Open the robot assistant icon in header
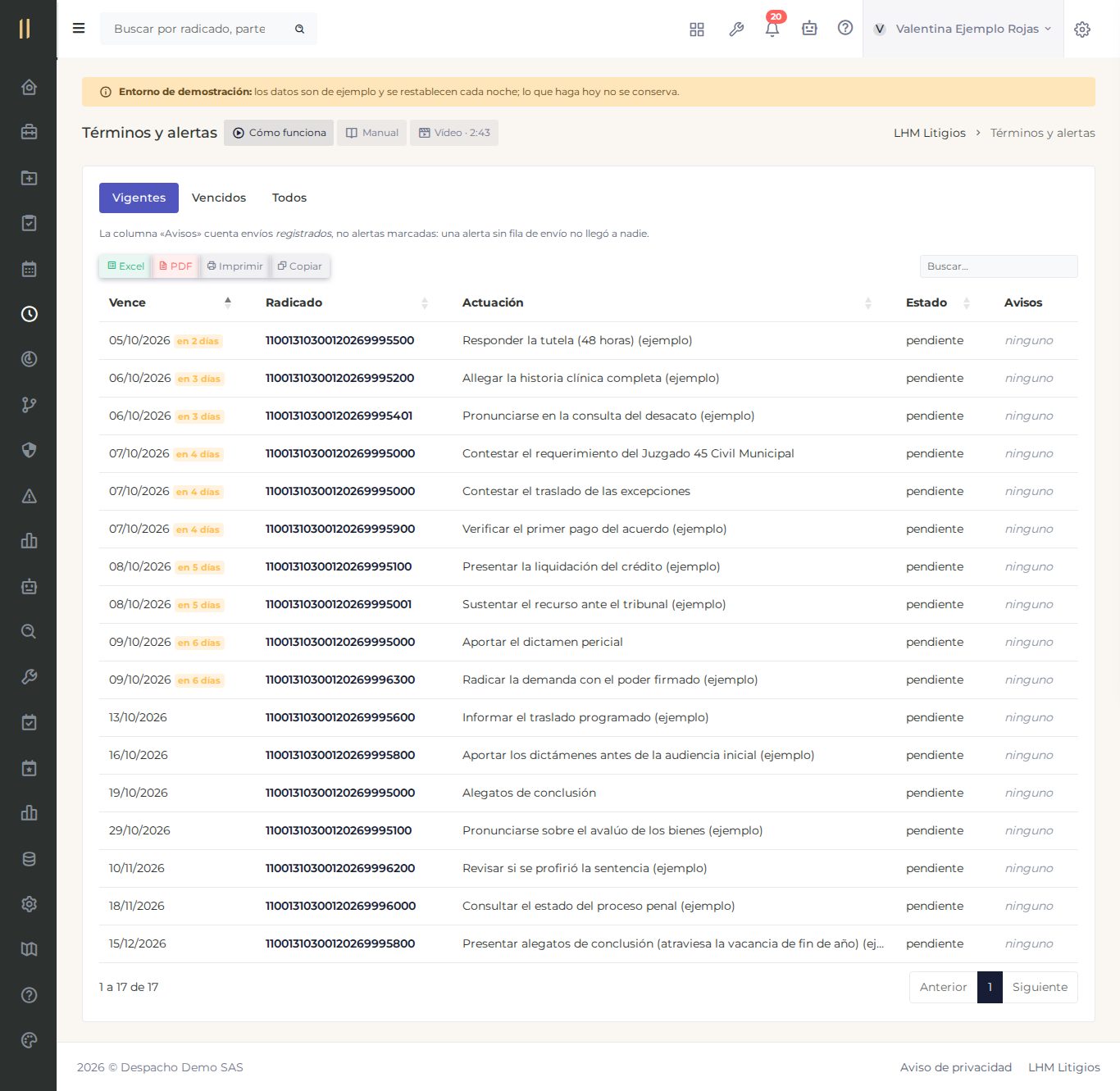Image resolution: width=1120 pixels, height=1091 pixels. click(809, 29)
